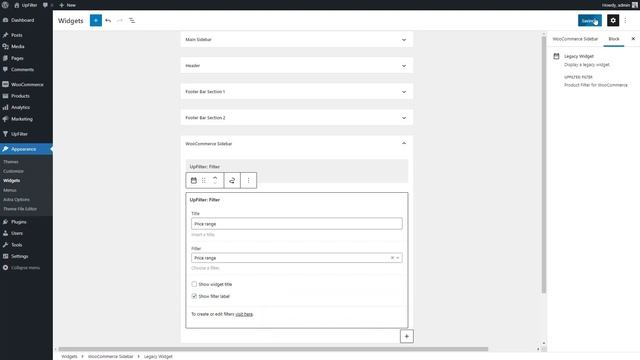Go to Menus submenu
The width and height of the screenshot is (640, 360).
10,190
